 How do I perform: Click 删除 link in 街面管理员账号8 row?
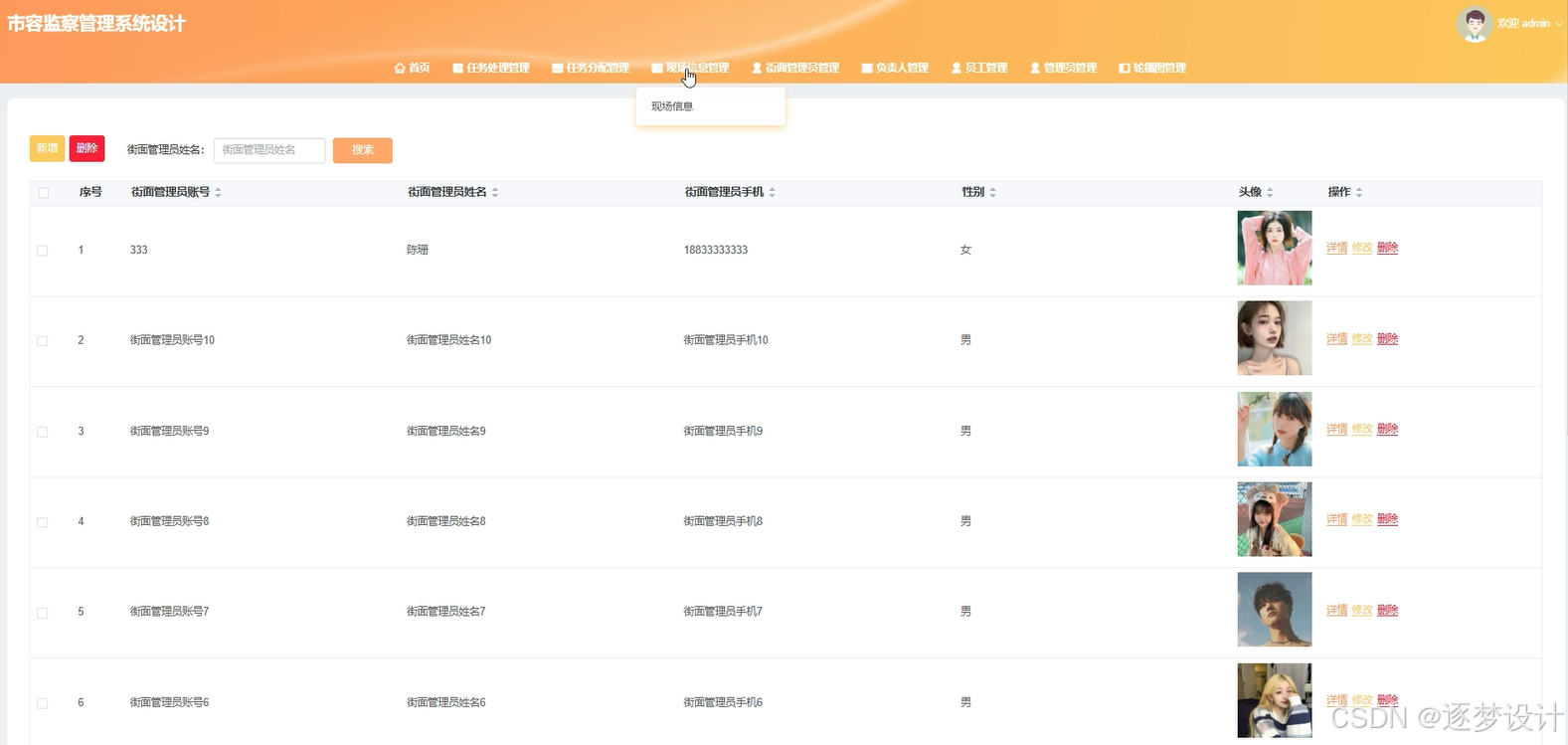coord(1388,520)
